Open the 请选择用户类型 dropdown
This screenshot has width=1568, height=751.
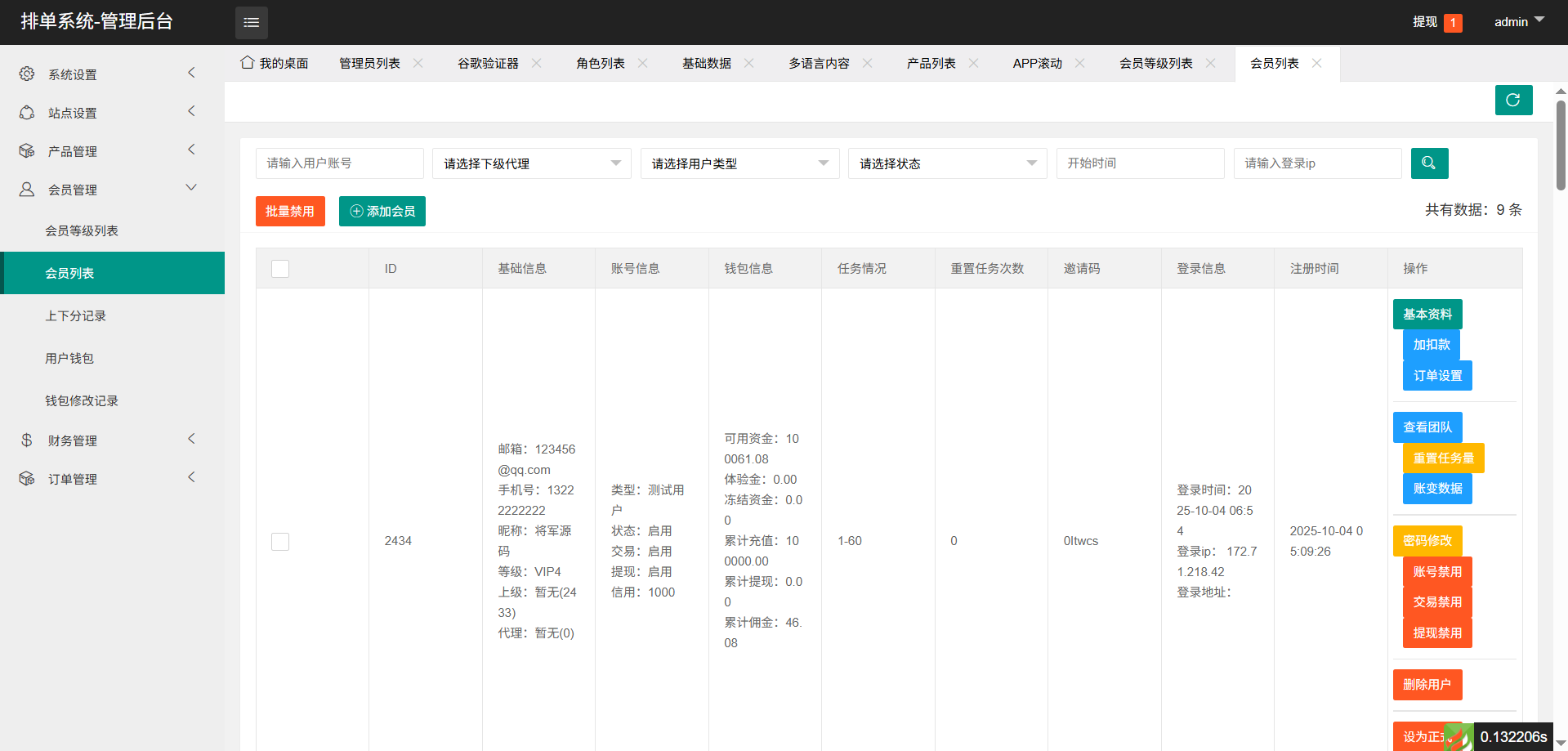739,163
